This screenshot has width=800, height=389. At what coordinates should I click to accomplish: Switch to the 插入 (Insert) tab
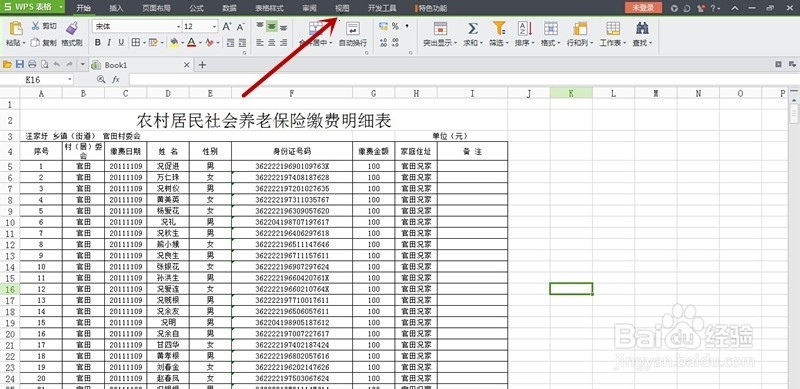click(x=116, y=8)
